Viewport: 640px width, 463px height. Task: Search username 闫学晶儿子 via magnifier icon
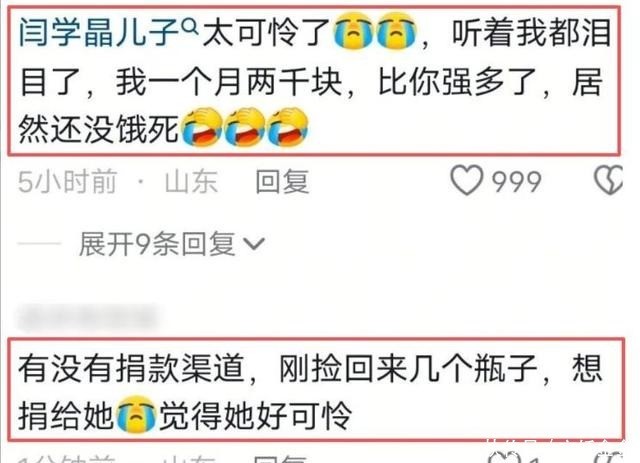(190, 27)
